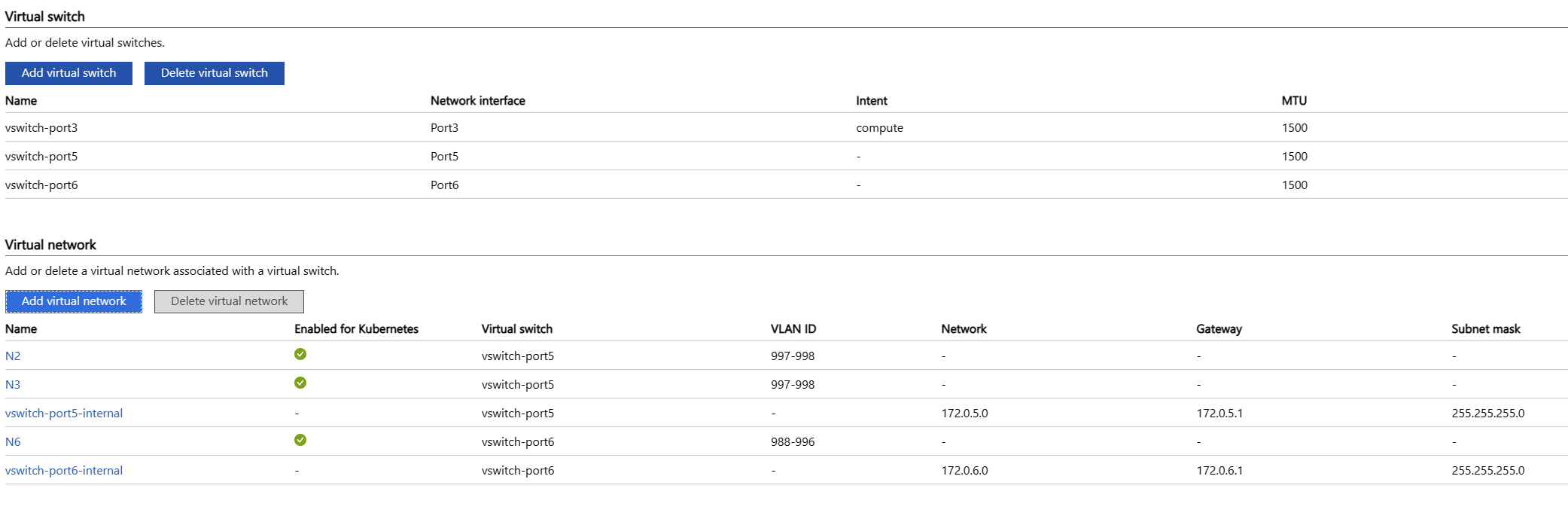1568x522 pixels.
Task: Click the MTU column header
Action: [1294, 101]
